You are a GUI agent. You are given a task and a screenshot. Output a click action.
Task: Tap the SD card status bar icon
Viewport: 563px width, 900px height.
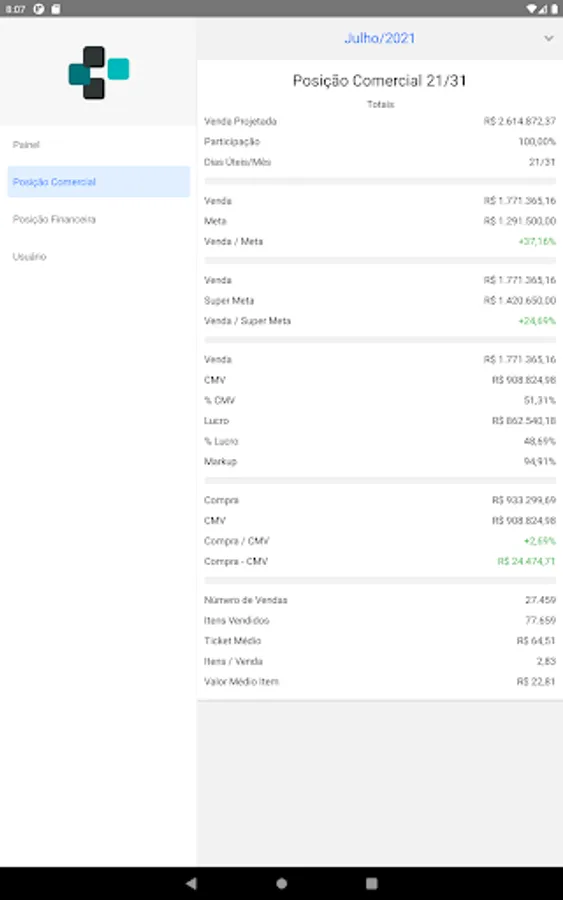pos(56,9)
